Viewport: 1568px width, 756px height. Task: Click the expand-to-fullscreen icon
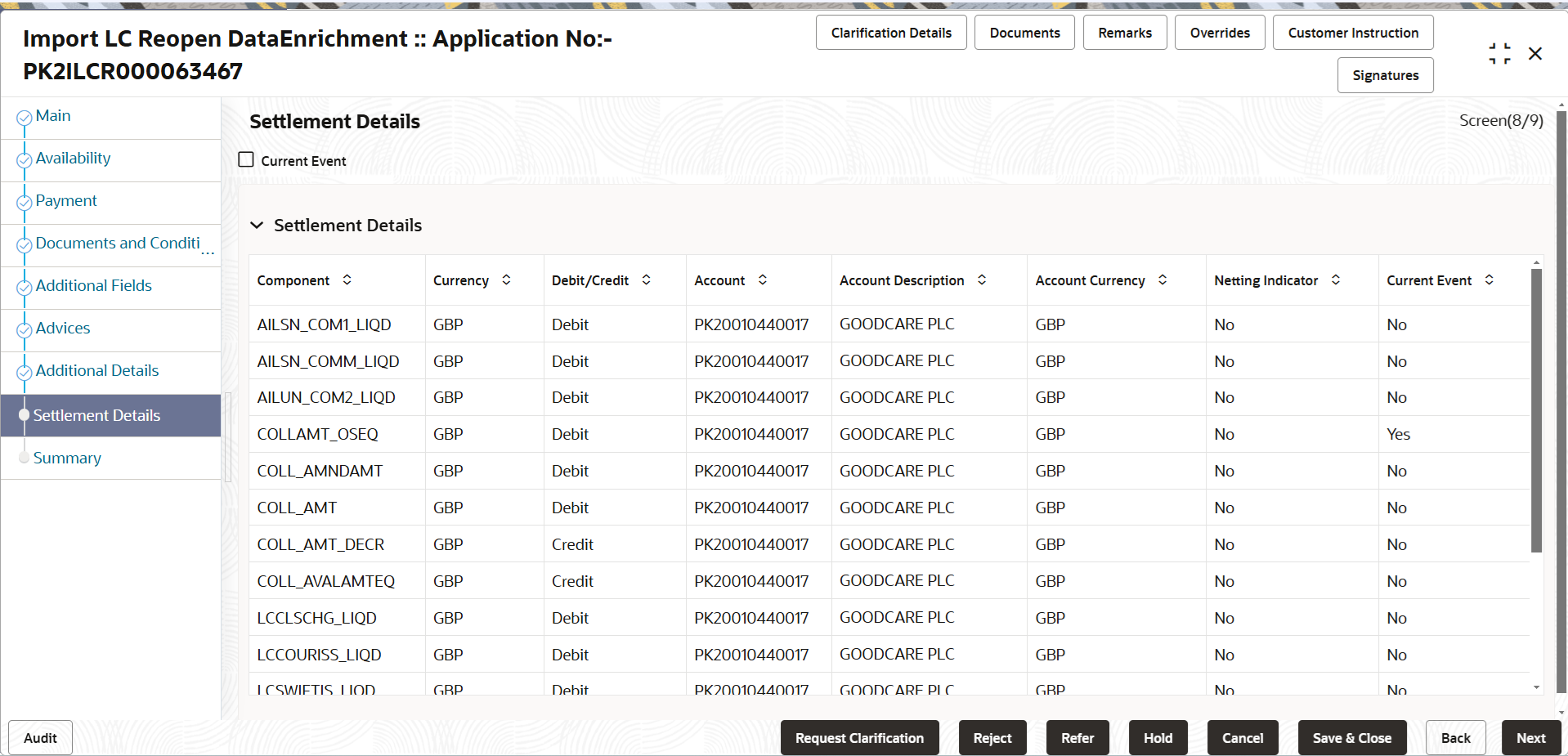[1500, 53]
